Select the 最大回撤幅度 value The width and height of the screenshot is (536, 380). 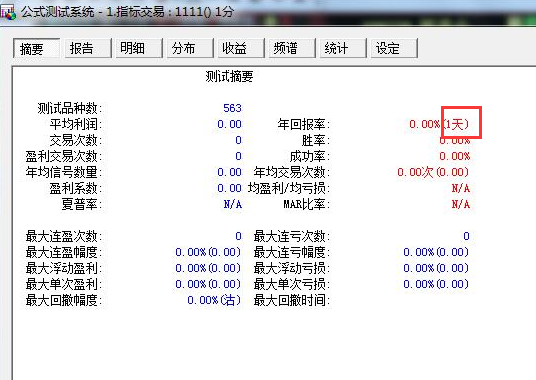click(214, 300)
